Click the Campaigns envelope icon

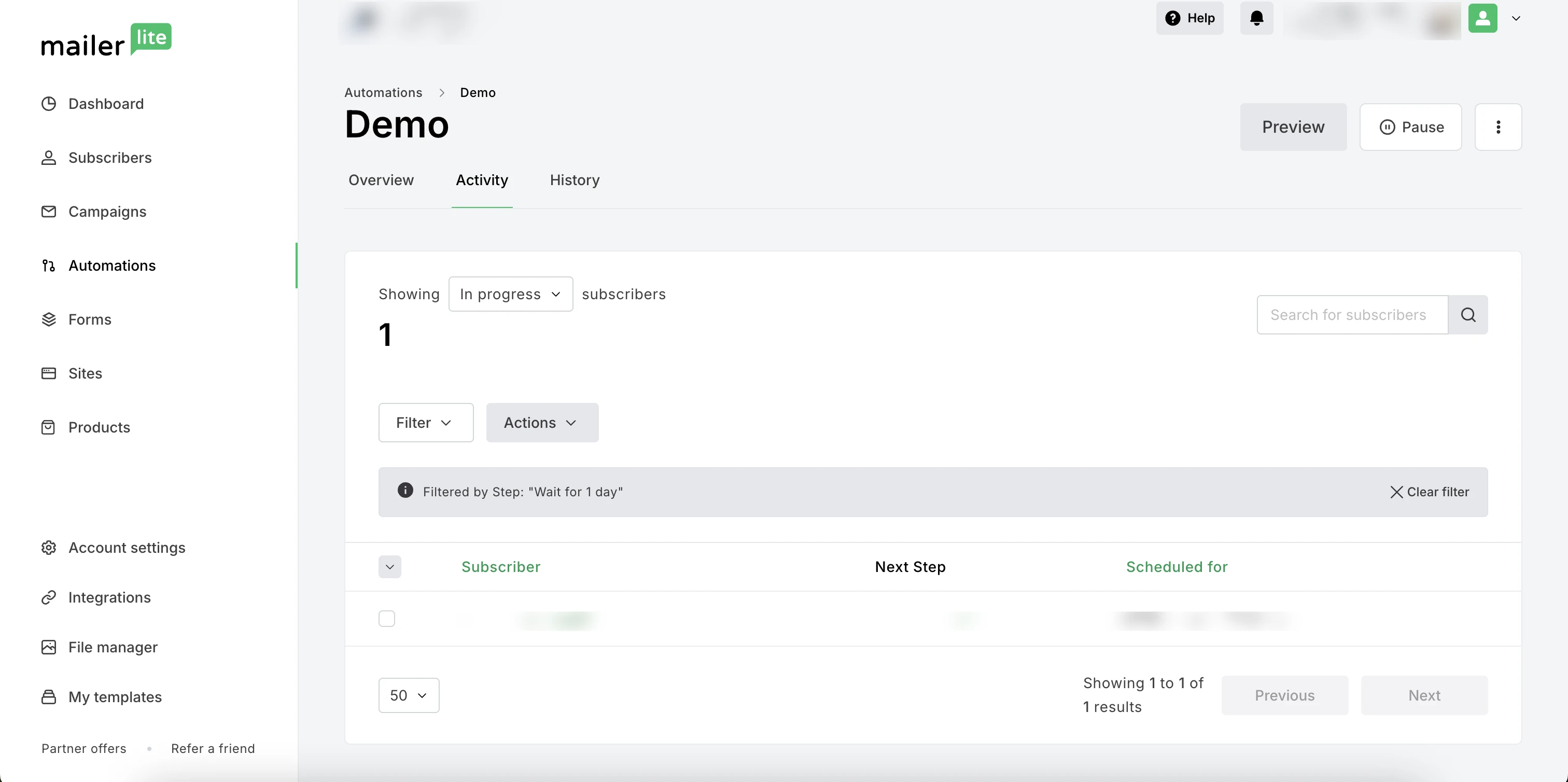[x=49, y=212]
